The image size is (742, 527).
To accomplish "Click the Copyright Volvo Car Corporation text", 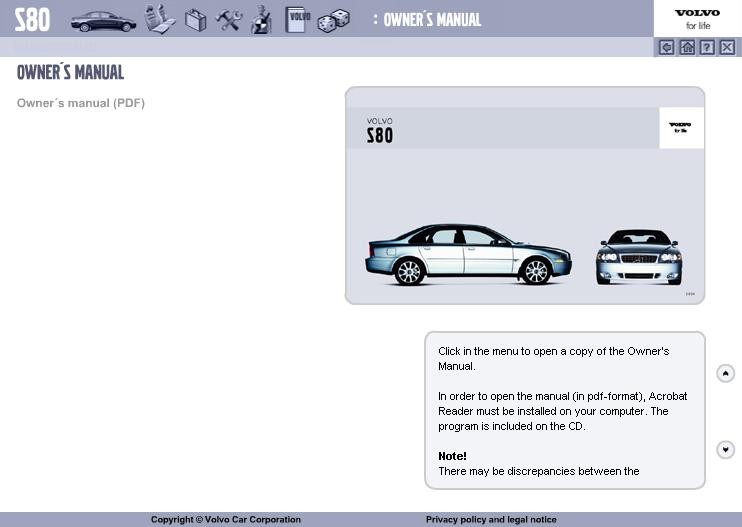I will [226, 519].
